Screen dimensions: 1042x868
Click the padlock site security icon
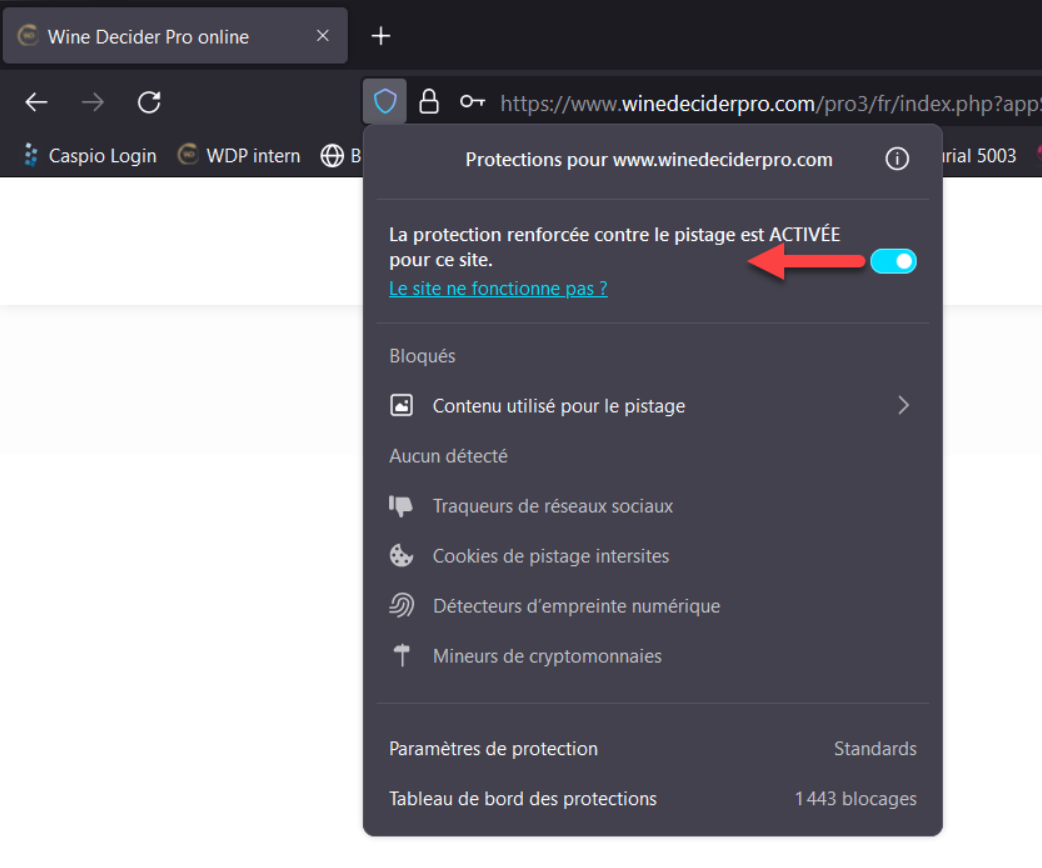pos(429,102)
